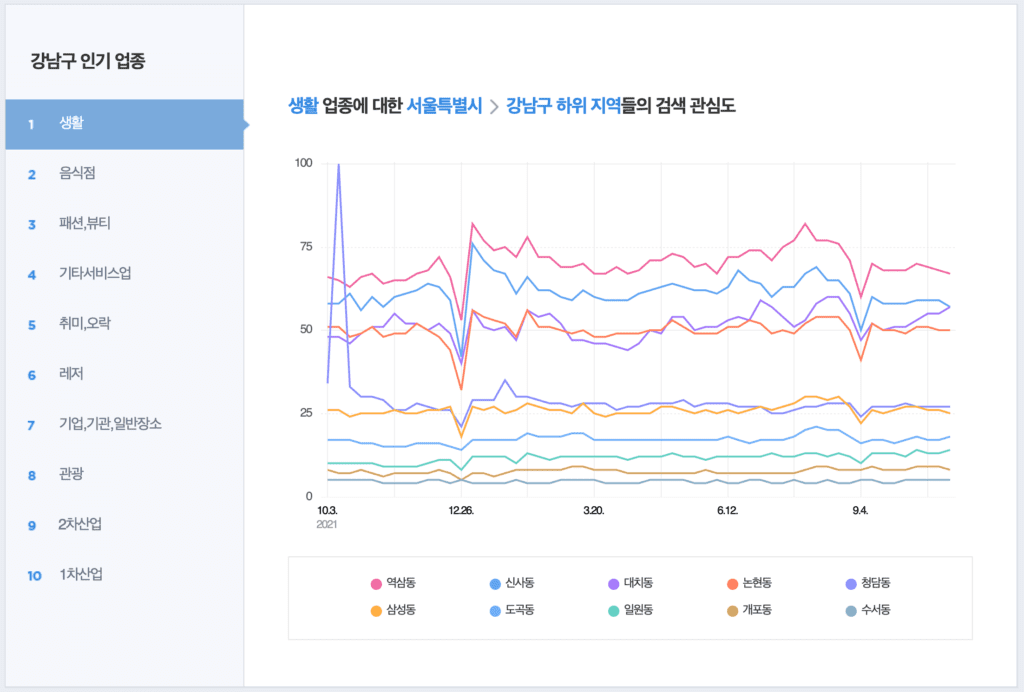Screen dimensions: 1024x692
Task: Select 기타서비스업 from the category list
Action: pos(124,274)
